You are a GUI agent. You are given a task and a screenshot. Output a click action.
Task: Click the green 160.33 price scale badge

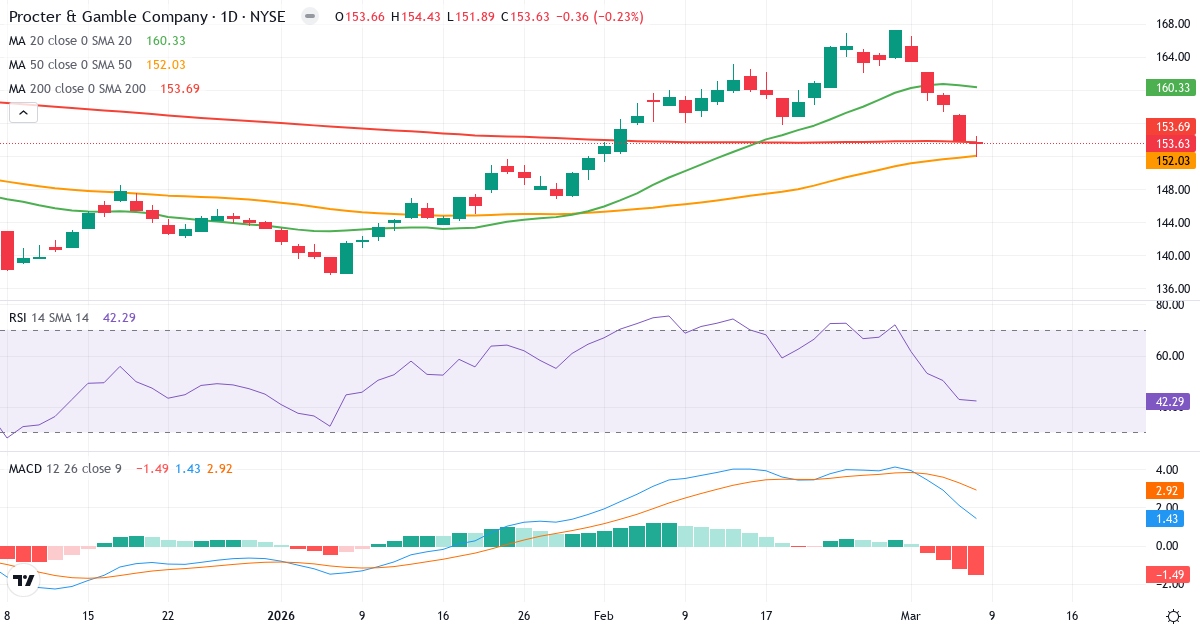pos(1169,87)
